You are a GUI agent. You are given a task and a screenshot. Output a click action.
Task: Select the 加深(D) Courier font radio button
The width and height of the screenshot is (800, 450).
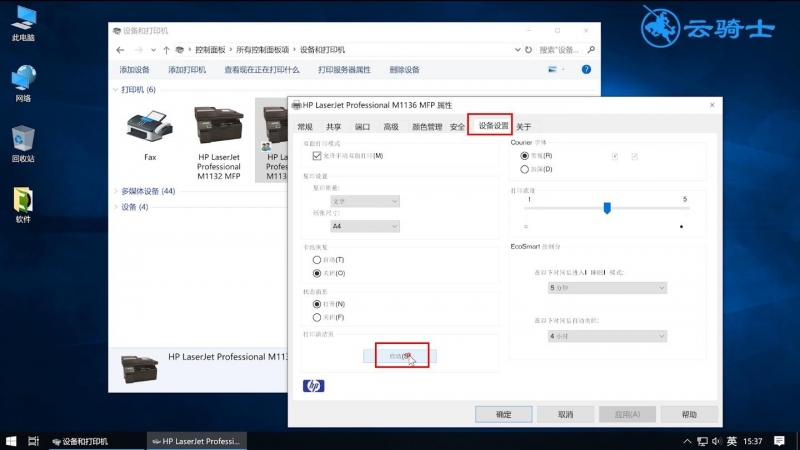(524, 169)
